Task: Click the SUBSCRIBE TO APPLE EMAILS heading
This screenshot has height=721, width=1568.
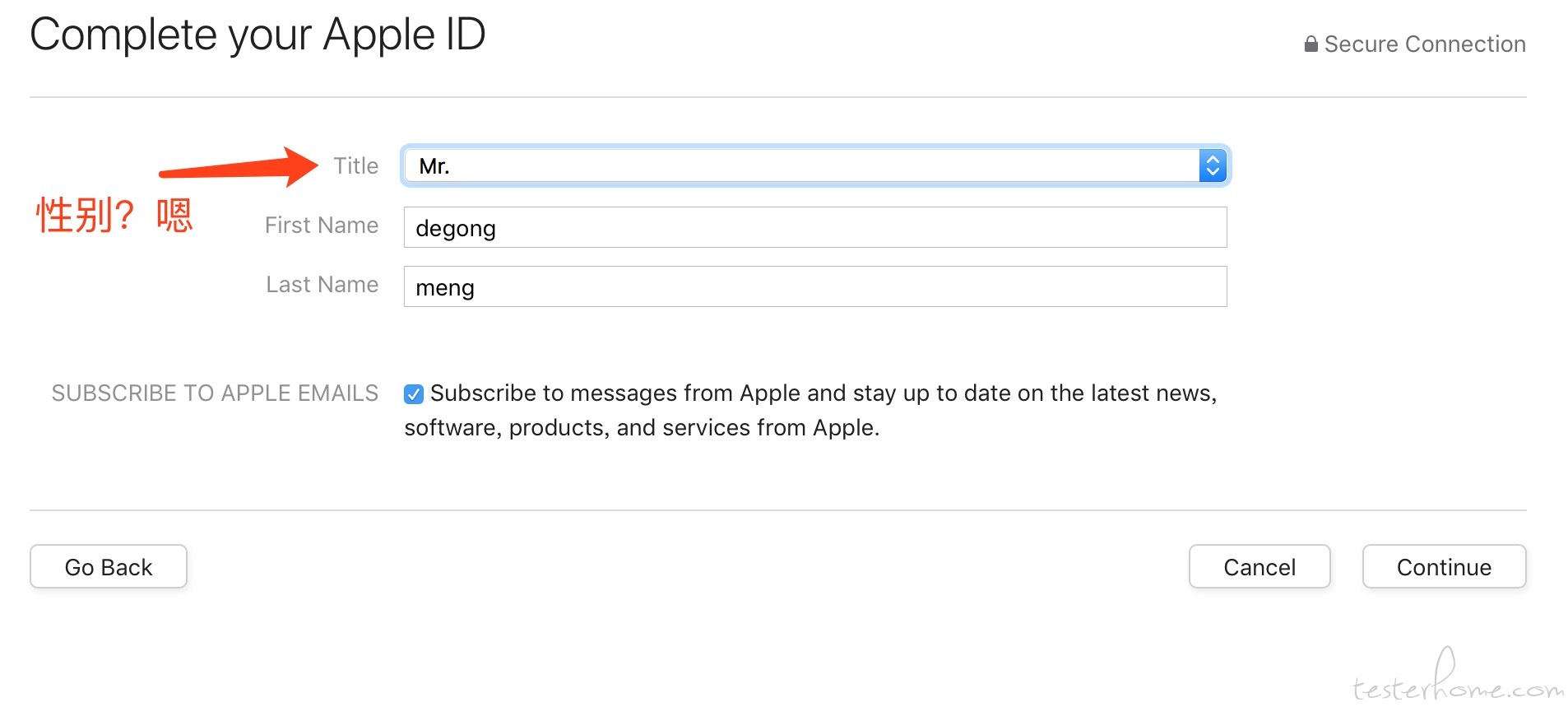Action: tap(215, 393)
